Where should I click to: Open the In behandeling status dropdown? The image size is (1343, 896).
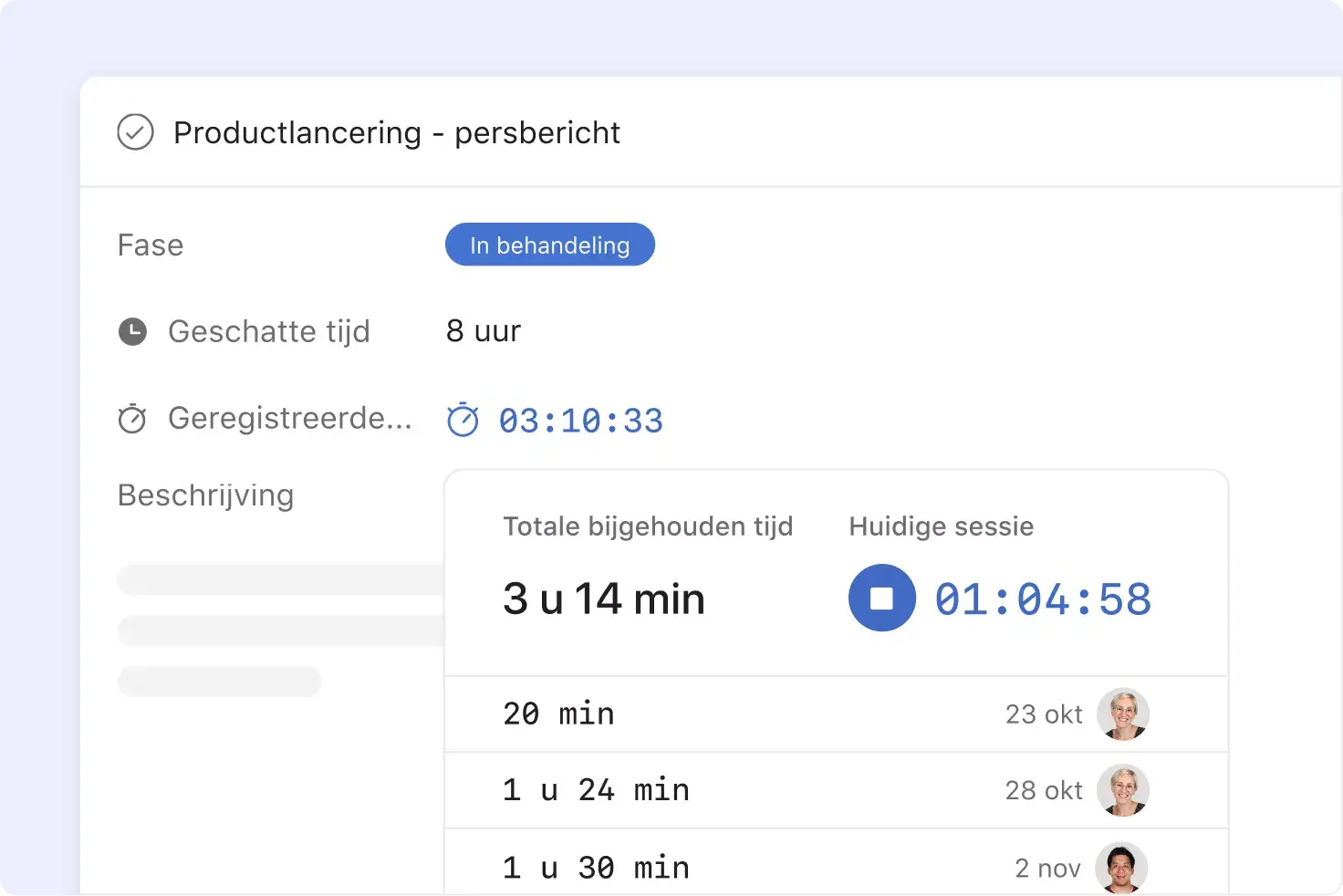point(549,245)
